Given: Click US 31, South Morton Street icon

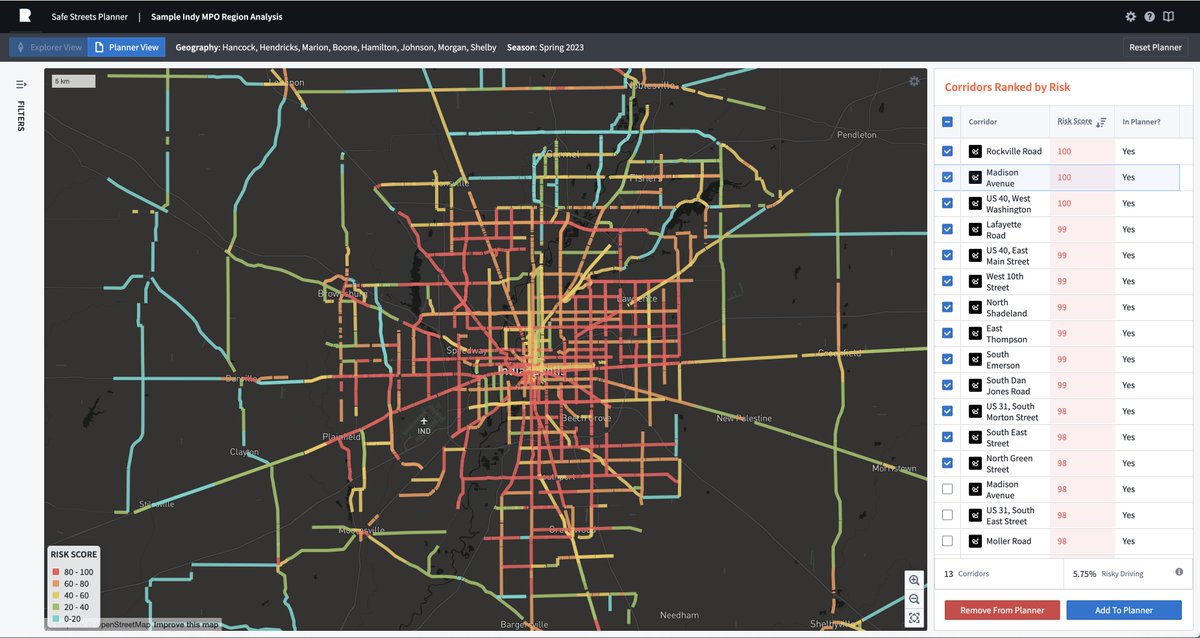Looking at the screenshot, I should pos(976,411).
